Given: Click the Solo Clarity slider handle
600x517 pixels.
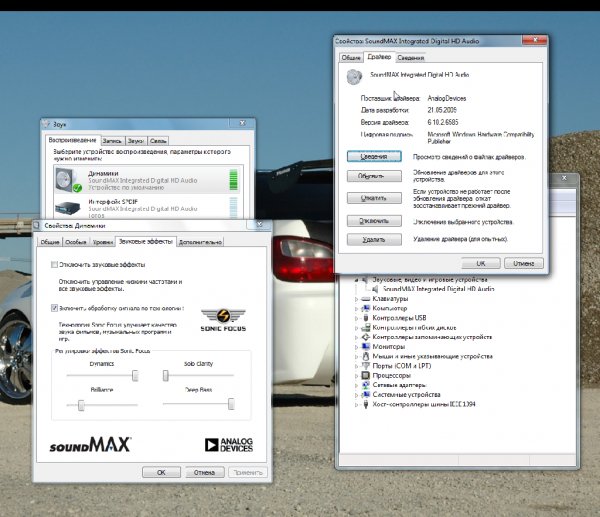Looking at the screenshot, I should tap(166, 375).
